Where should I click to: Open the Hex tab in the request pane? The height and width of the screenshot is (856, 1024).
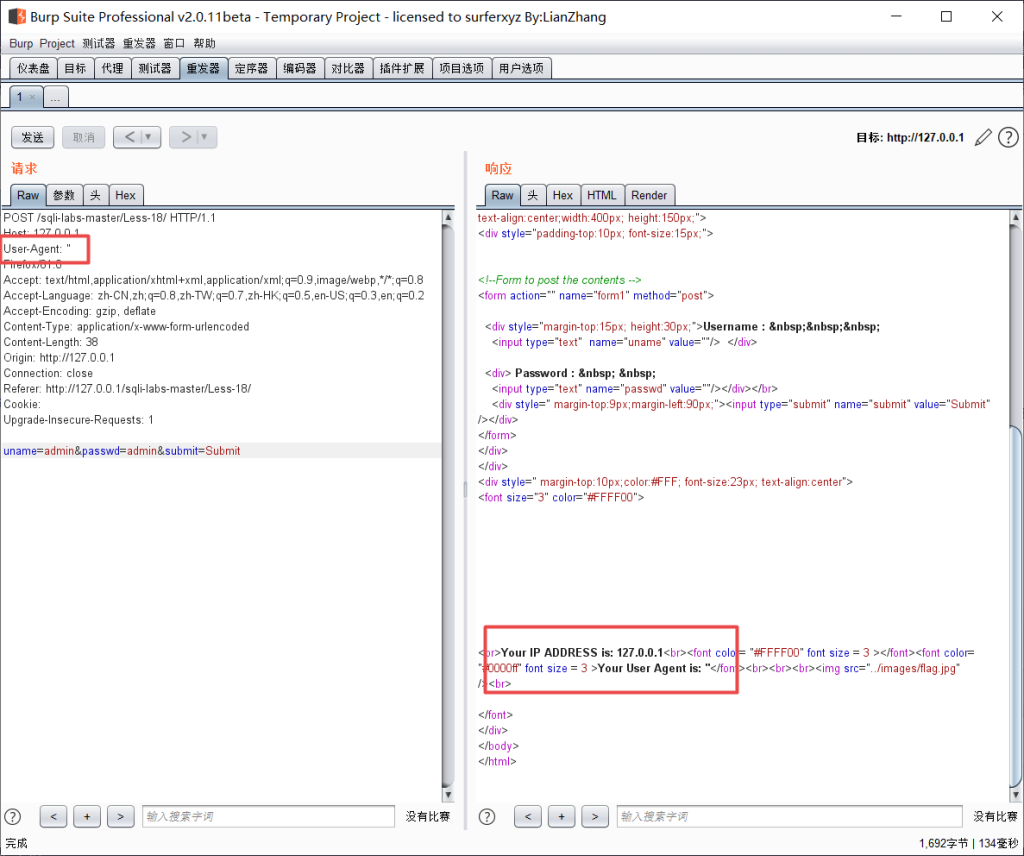click(125, 195)
